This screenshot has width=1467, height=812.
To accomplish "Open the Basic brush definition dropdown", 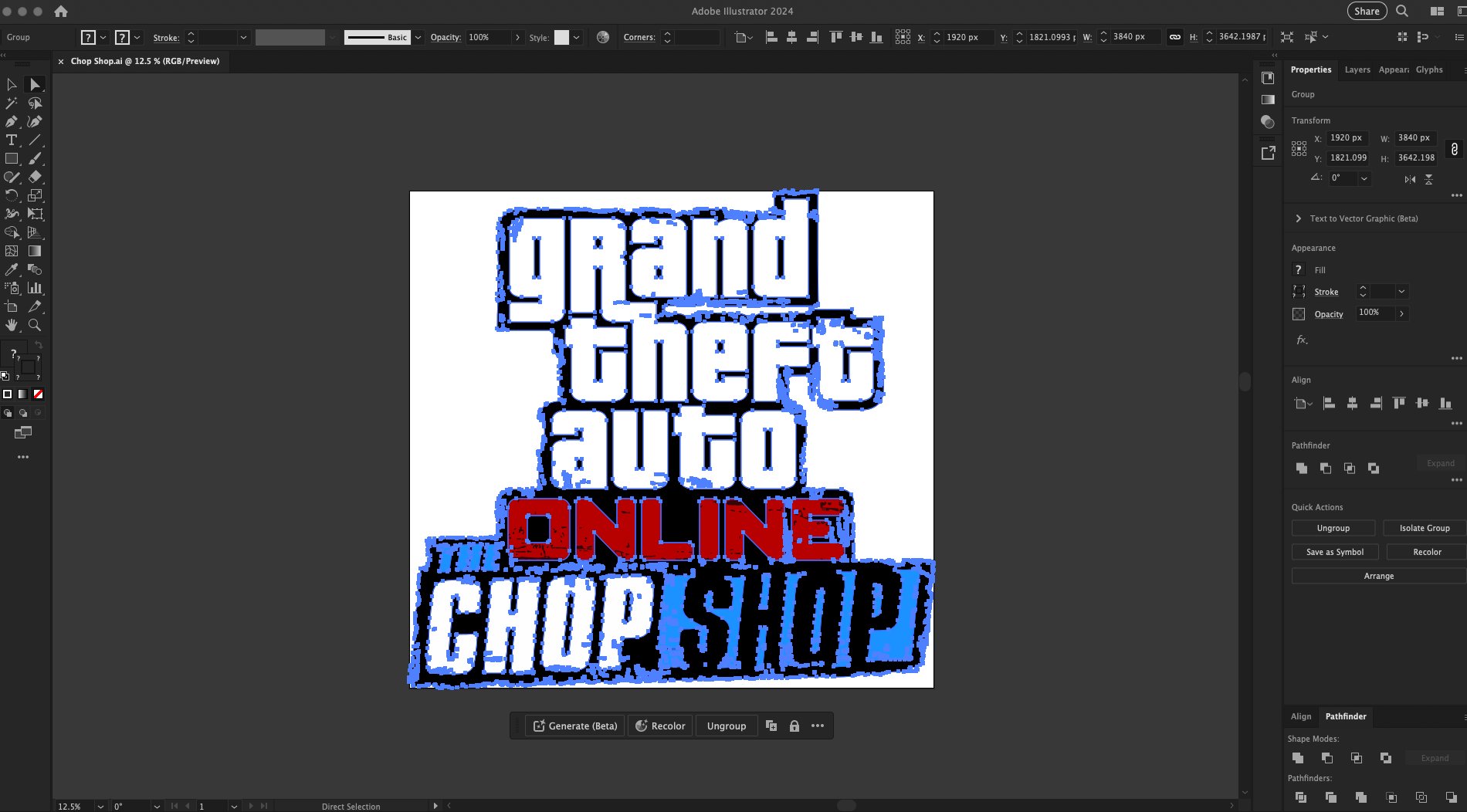I will click(x=418, y=37).
